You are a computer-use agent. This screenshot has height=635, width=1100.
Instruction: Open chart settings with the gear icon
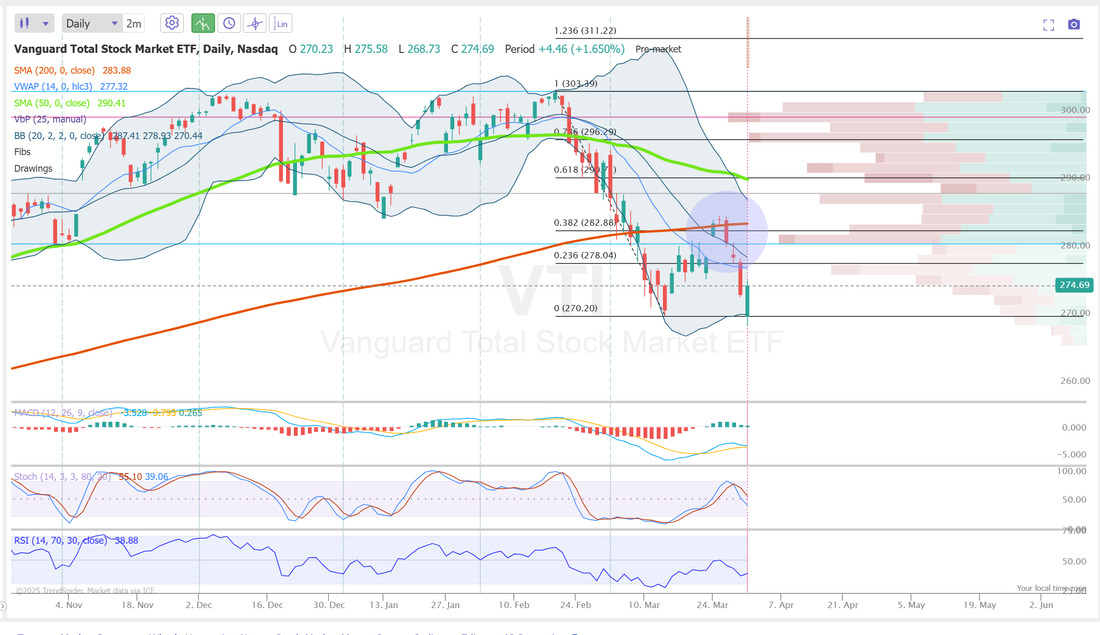[x=172, y=23]
